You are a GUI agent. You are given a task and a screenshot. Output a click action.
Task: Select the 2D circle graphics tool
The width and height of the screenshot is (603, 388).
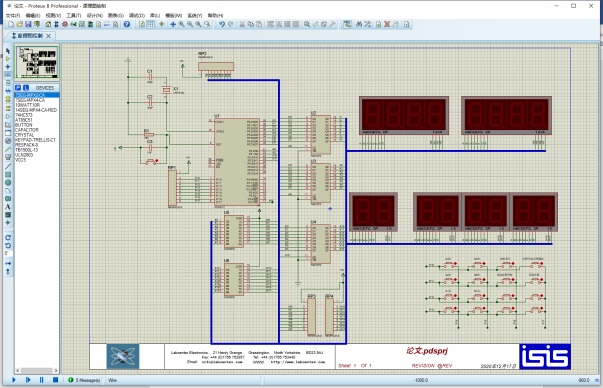point(8,183)
